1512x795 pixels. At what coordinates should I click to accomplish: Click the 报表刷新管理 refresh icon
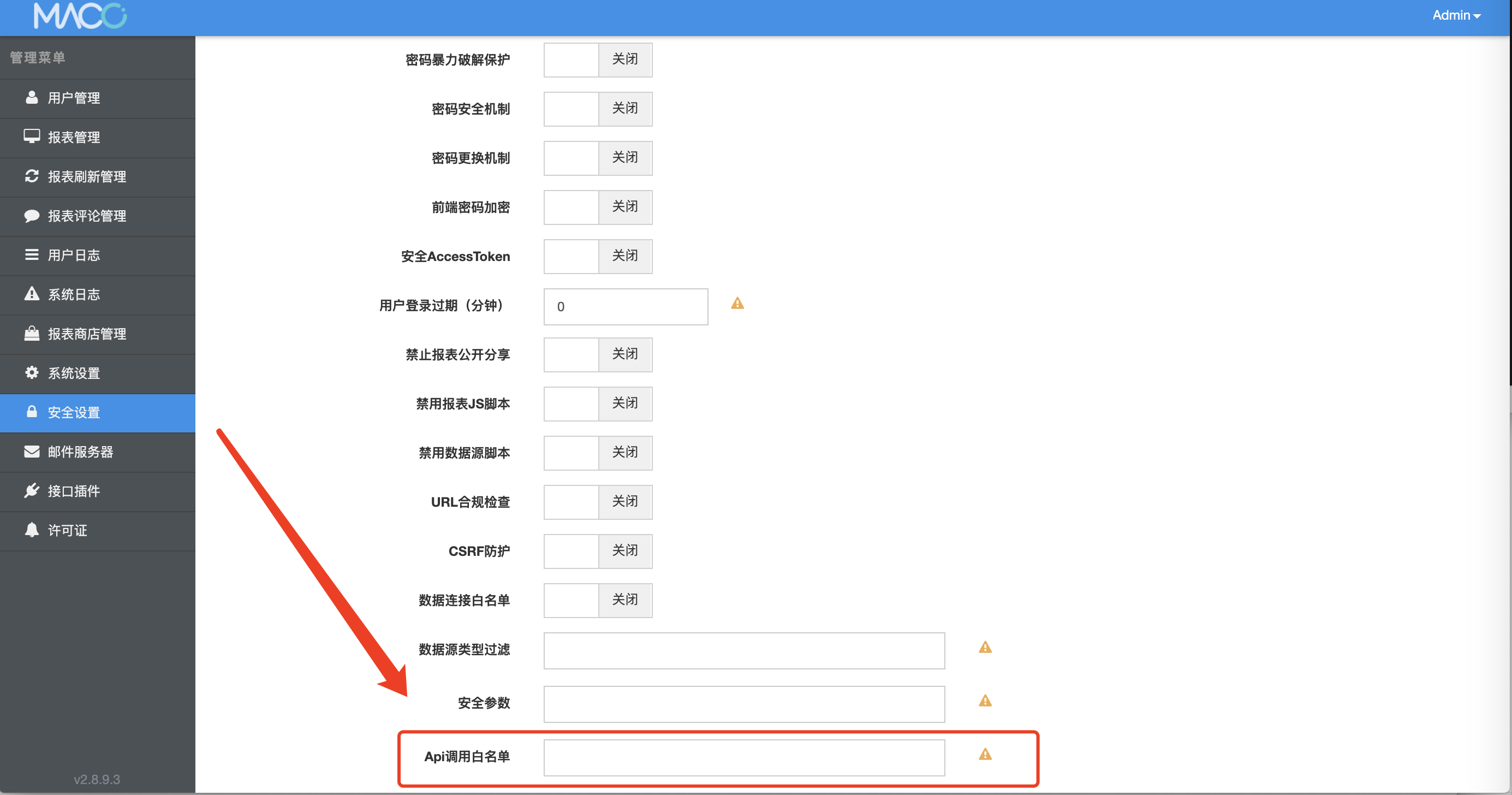tap(32, 176)
